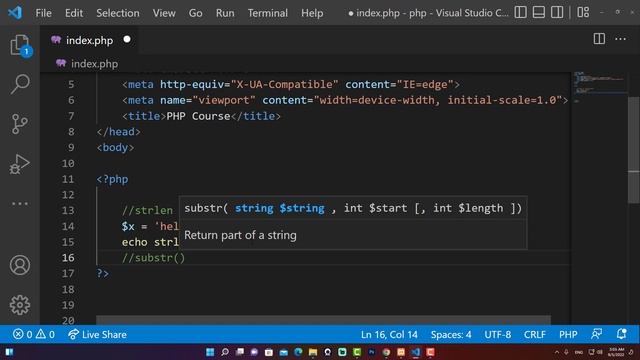
Task: Click the <?php opening tag on line 11
Action: (x=112, y=179)
